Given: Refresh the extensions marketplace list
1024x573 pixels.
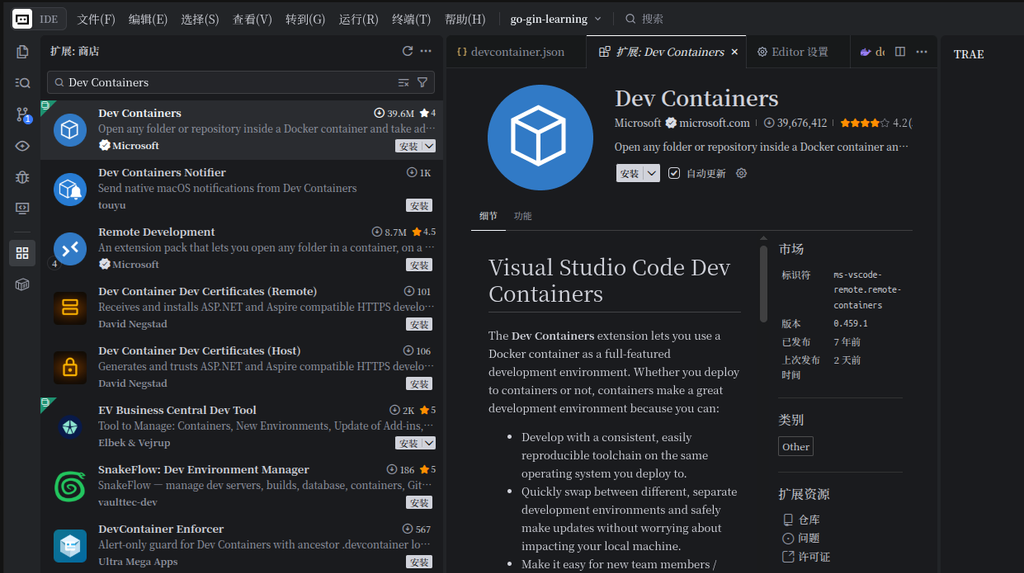Looking at the screenshot, I should [408, 51].
